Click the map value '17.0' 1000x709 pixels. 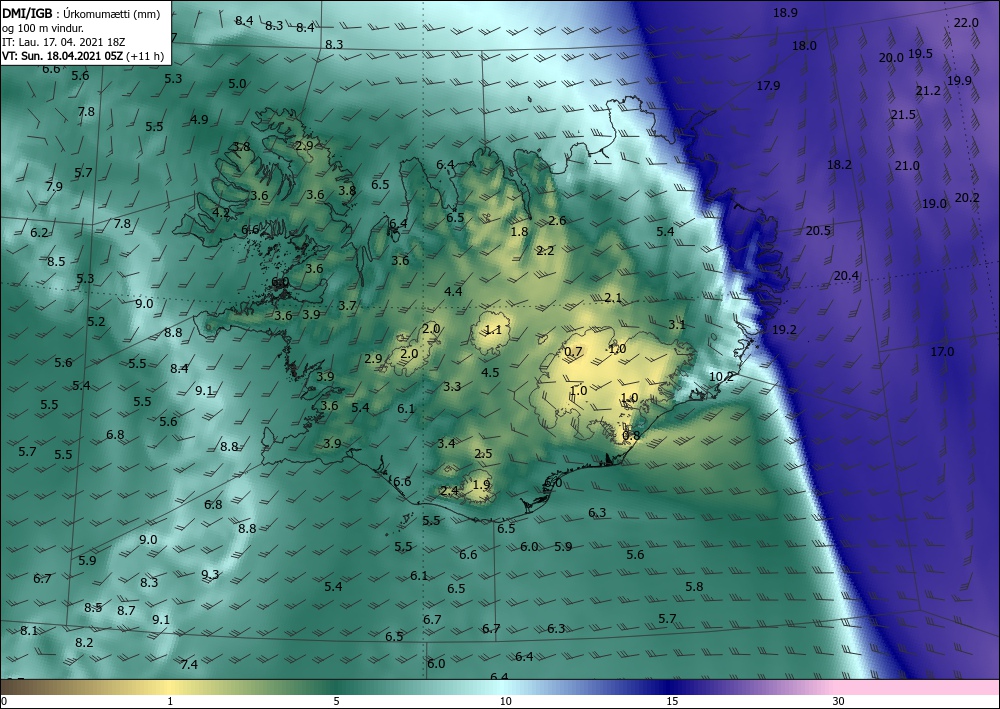[x=942, y=352]
